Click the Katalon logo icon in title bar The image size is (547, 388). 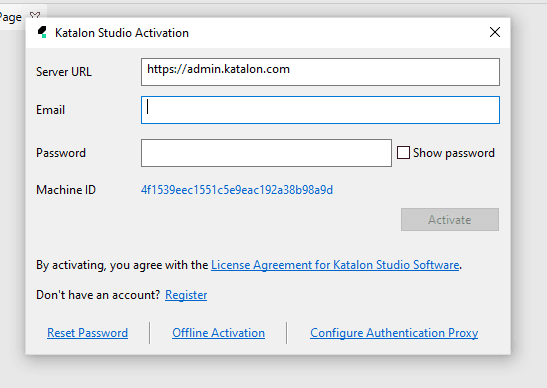pos(42,32)
